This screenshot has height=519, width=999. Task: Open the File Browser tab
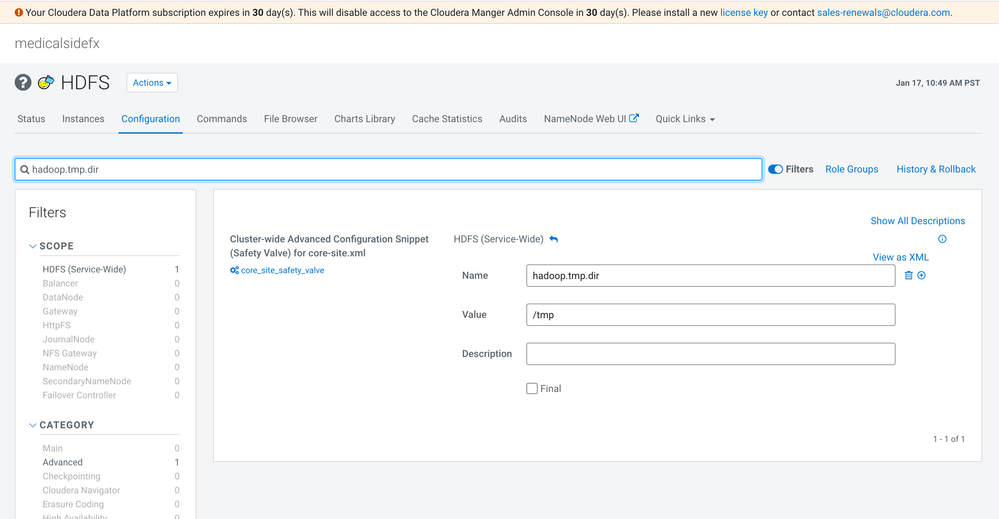[291, 119]
